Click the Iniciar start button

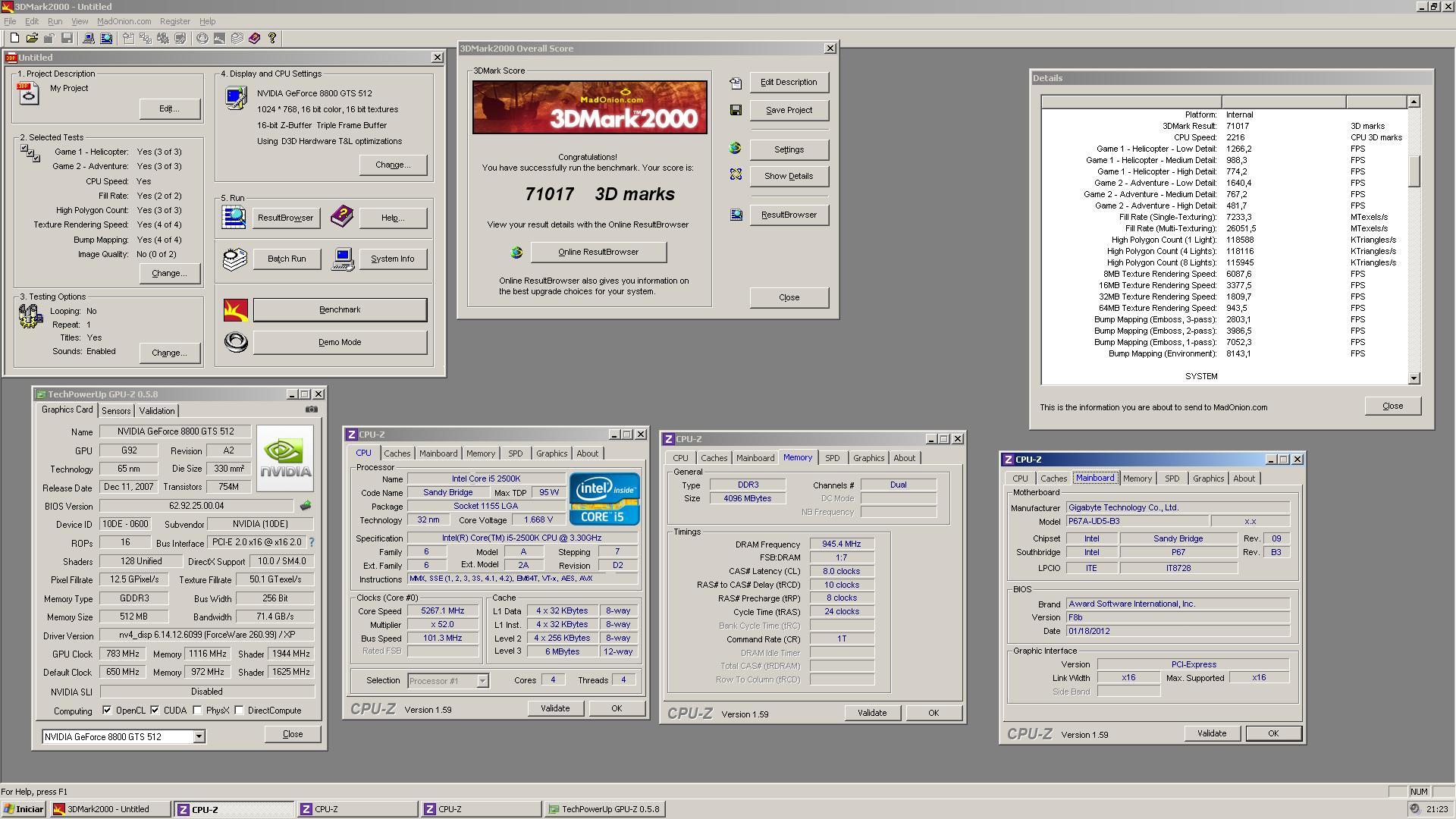[24, 809]
